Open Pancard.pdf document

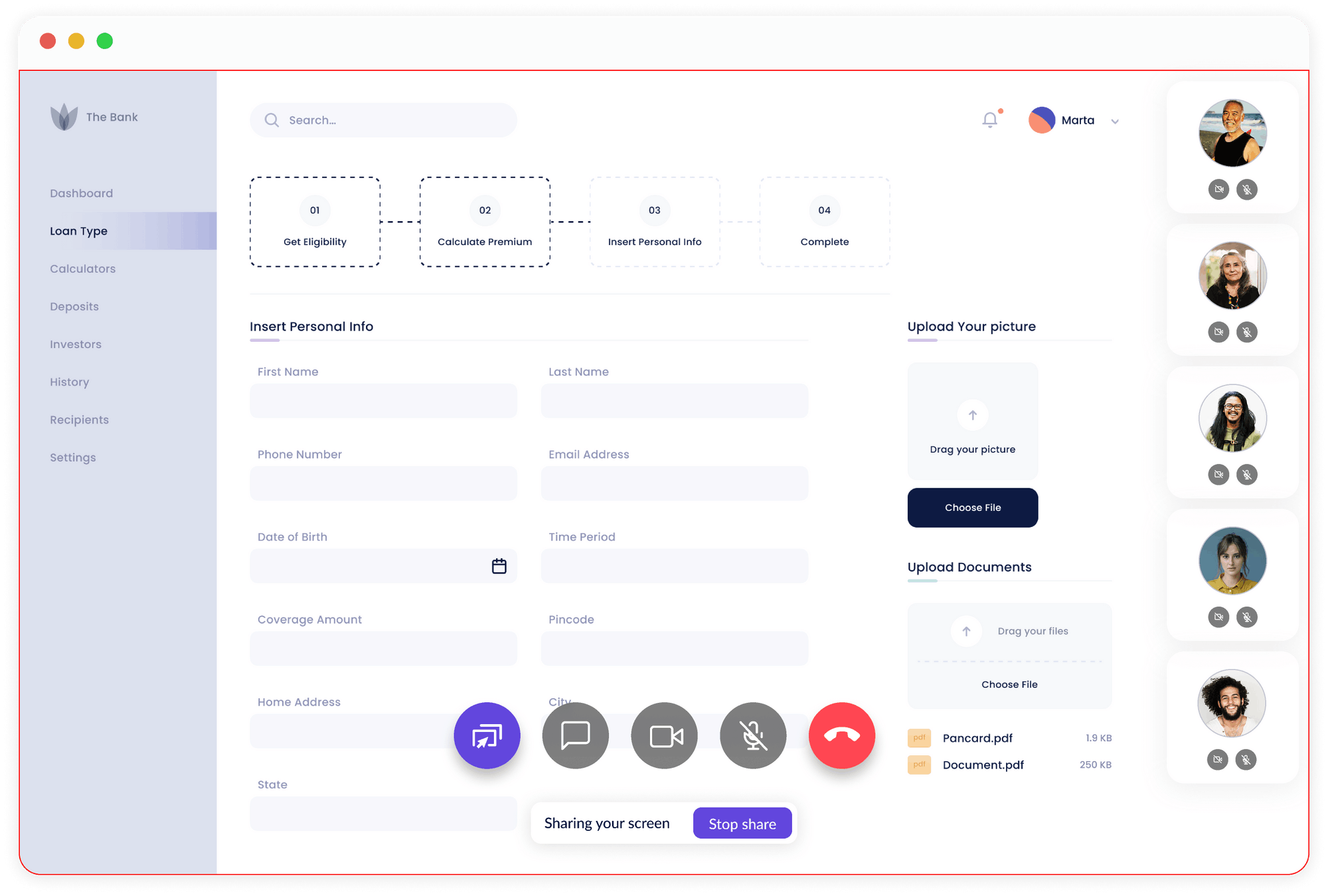pos(977,738)
